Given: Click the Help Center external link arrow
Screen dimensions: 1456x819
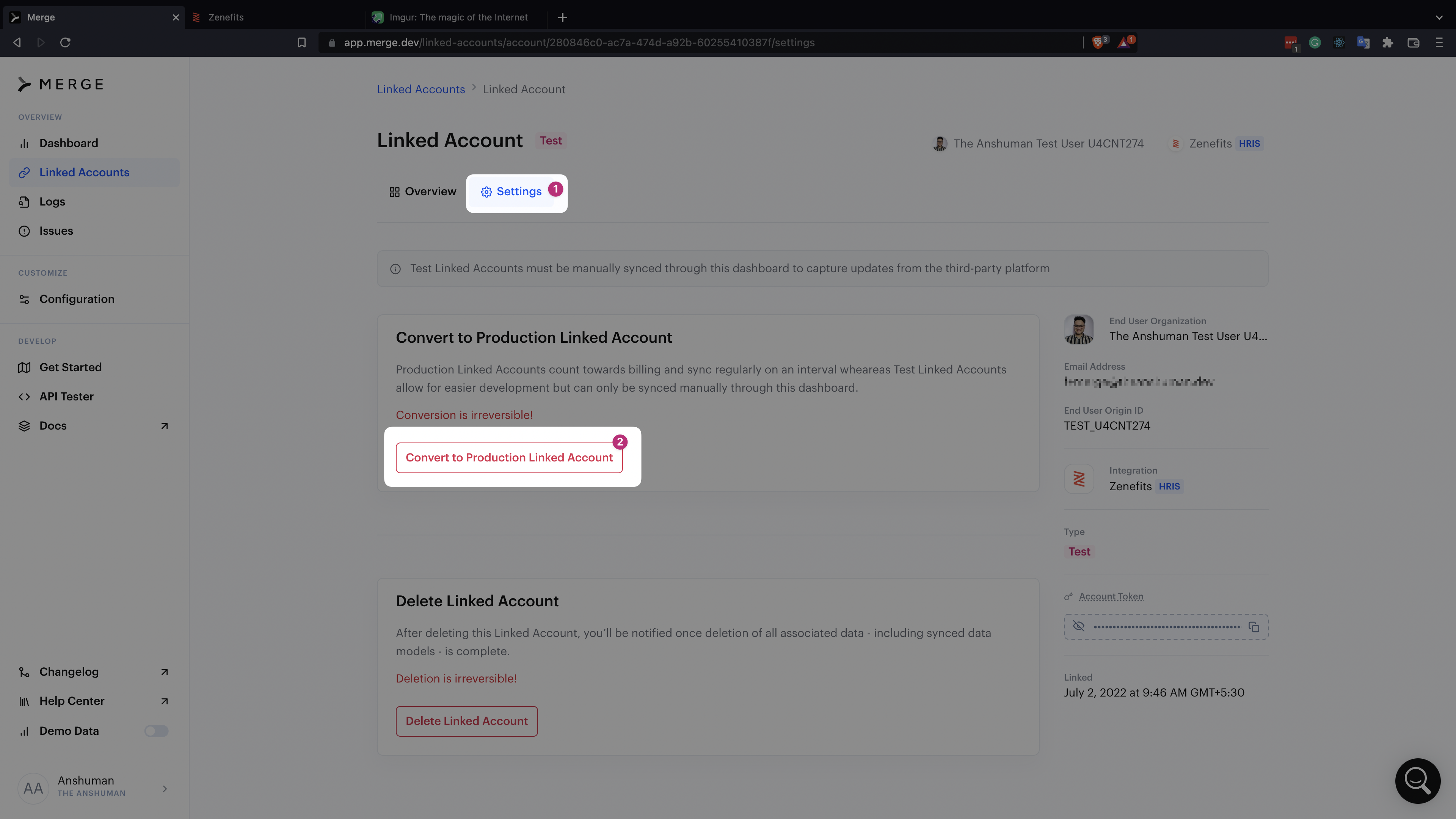Looking at the screenshot, I should [x=164, y=701].
